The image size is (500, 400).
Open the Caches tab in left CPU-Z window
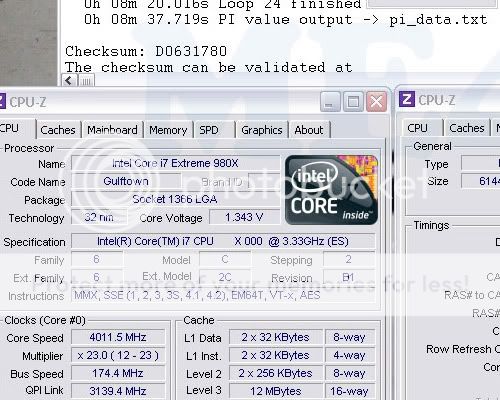point(58,130)
